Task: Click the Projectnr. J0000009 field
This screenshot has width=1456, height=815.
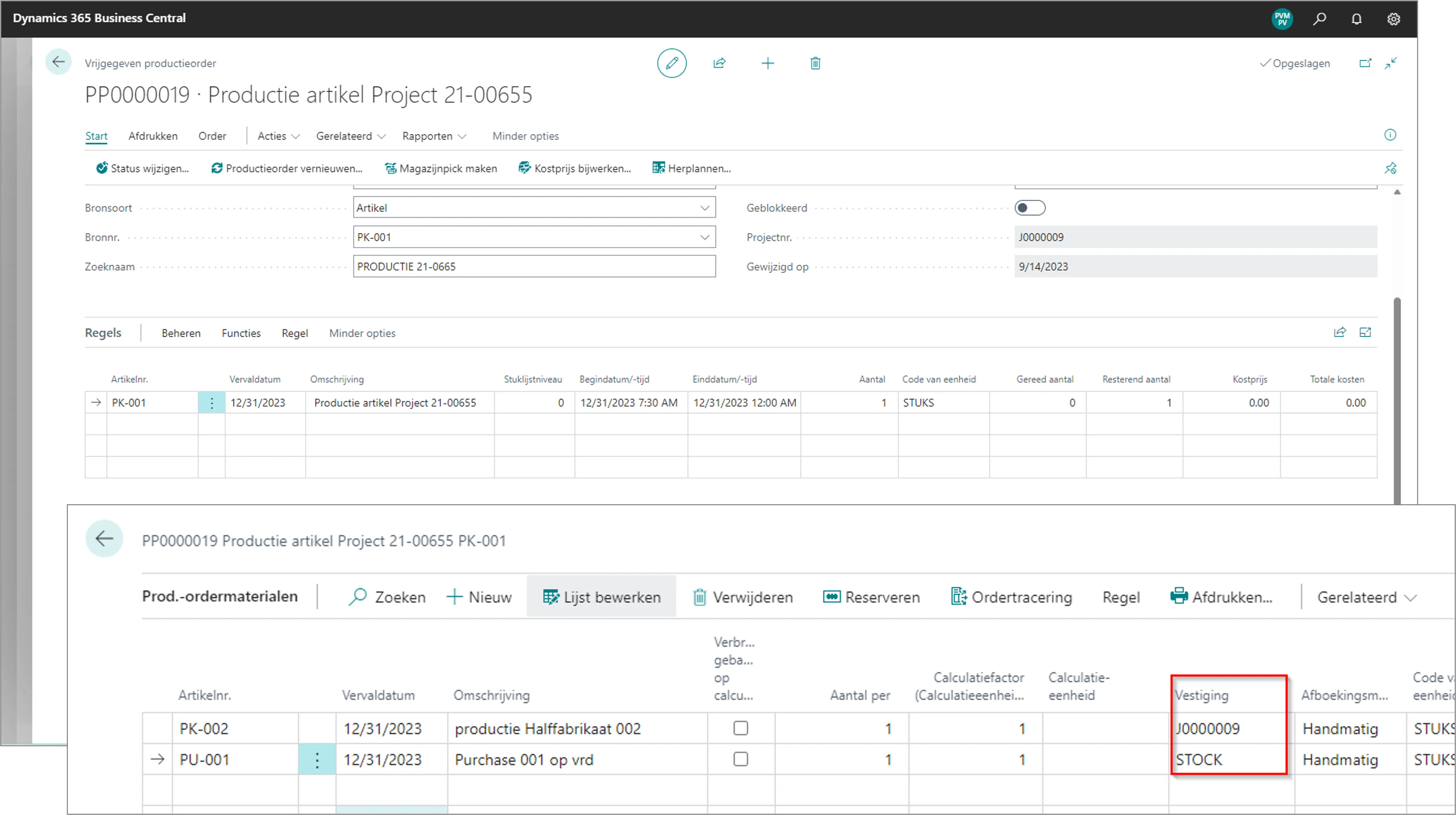Action: click(x=1195, y=237)
